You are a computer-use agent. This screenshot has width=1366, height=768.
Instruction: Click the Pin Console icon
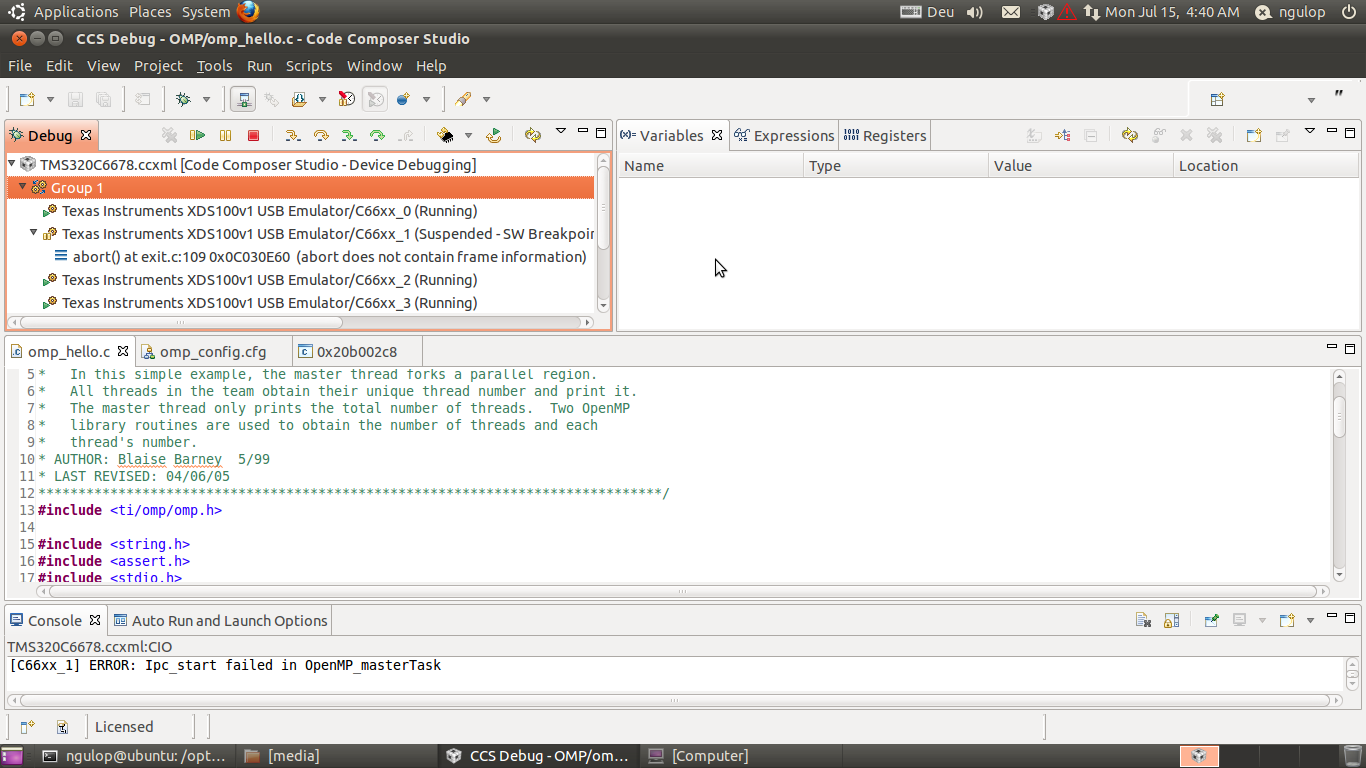[1211, 620]
